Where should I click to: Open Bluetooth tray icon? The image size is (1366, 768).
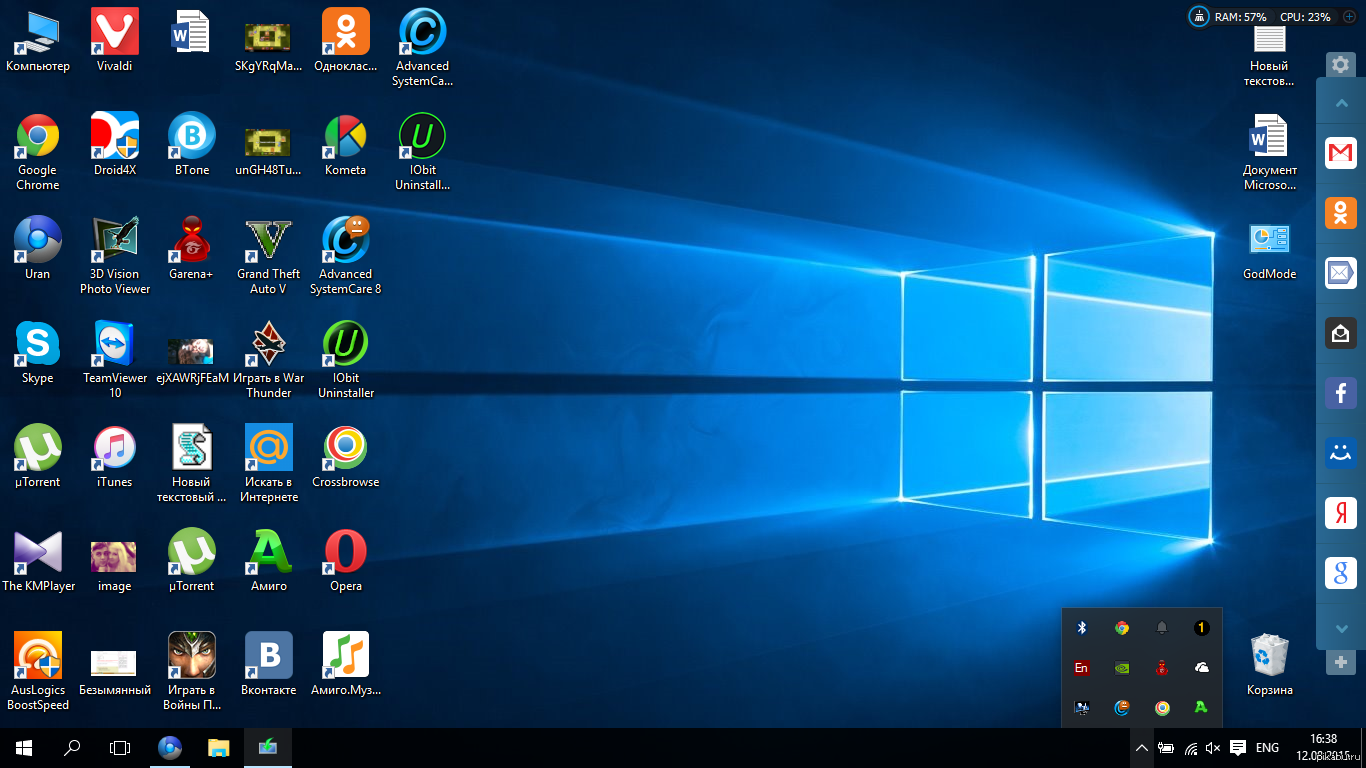click(1081, 628)
